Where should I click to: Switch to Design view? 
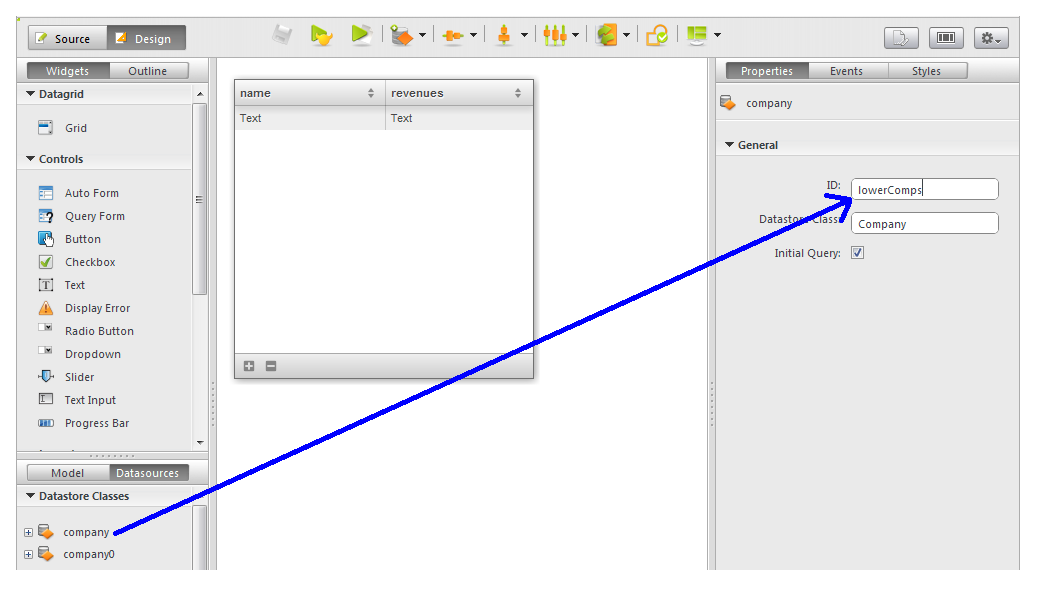pyautogui.click(x=147, y=38)
